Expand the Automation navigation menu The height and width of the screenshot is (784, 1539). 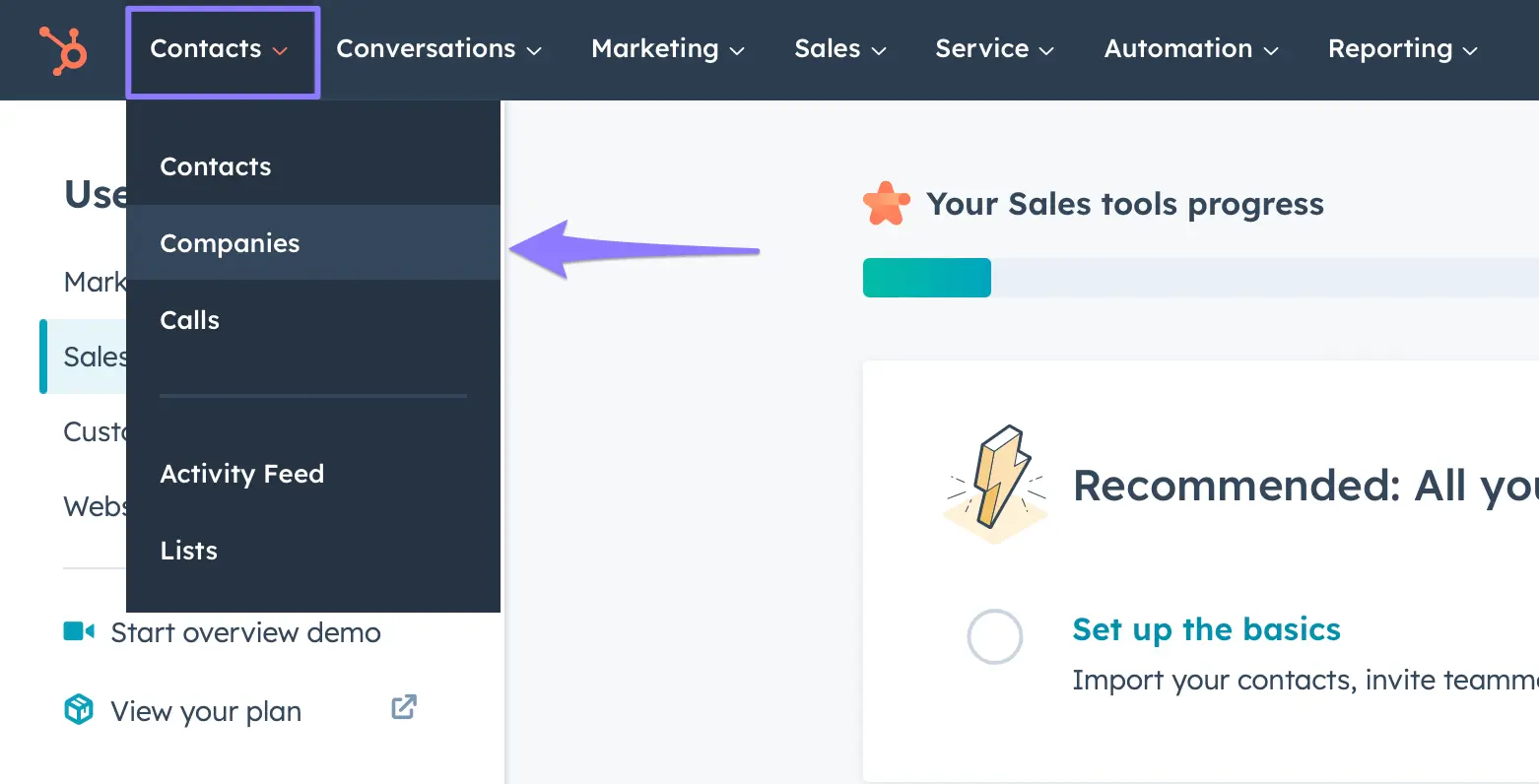coord(1191,49)
